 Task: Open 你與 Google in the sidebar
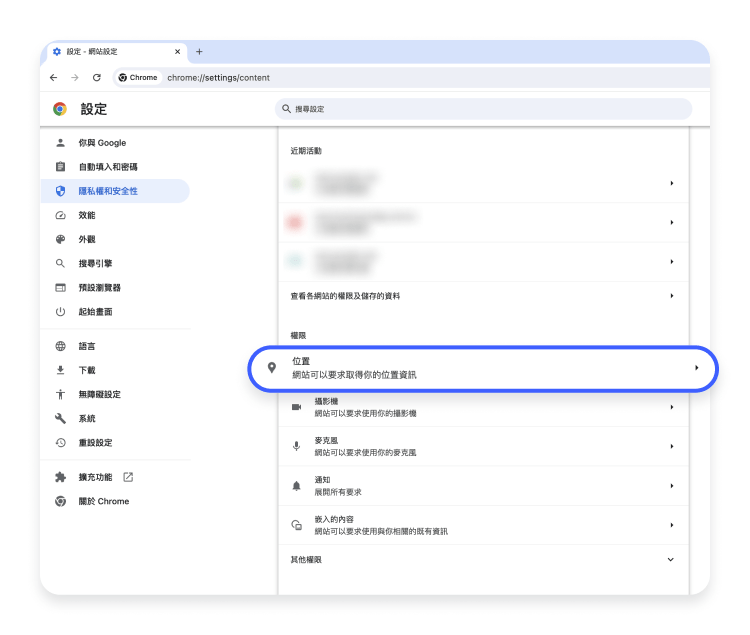click(x=115, y=143)
